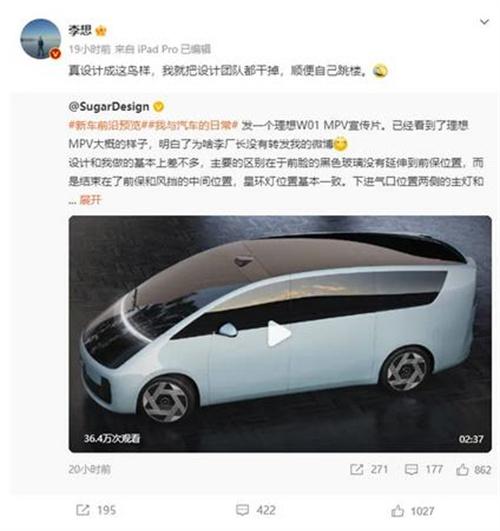Open comments on 李想's post showing 422

256,510
